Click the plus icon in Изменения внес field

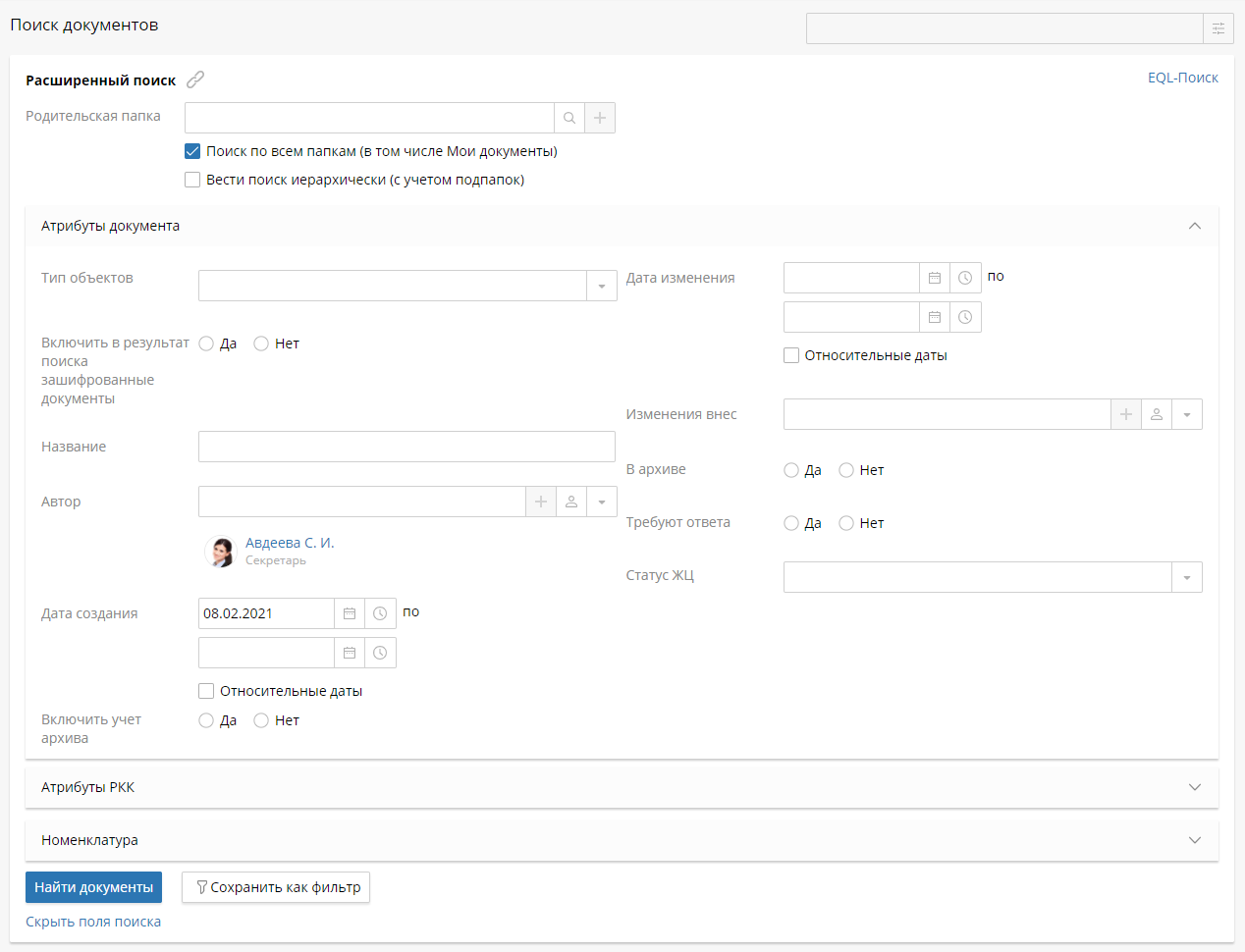pyautogui.click(x=1126, y=414)
